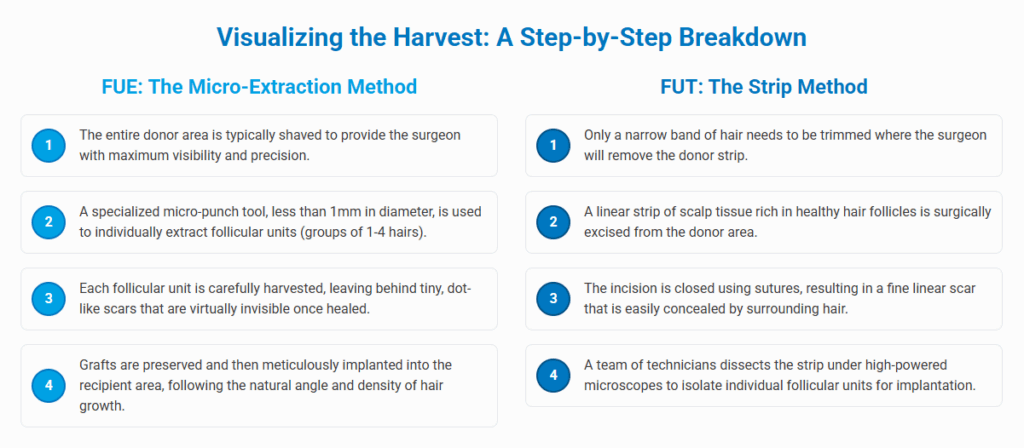Click the FUE step 1 number badge
The image size is (1024, 448).
(x=48, y=146)
